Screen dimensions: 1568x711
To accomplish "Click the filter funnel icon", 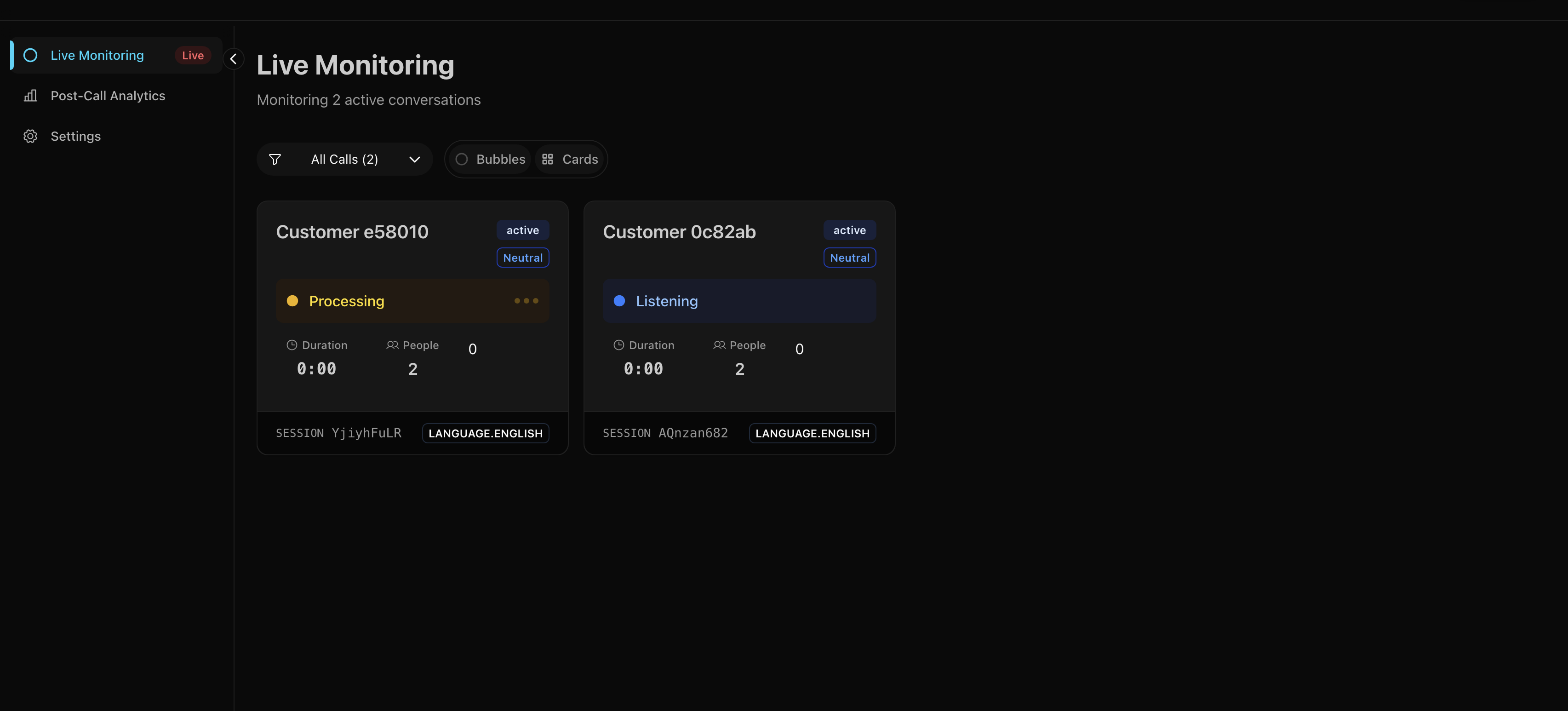I will point(275,160).
